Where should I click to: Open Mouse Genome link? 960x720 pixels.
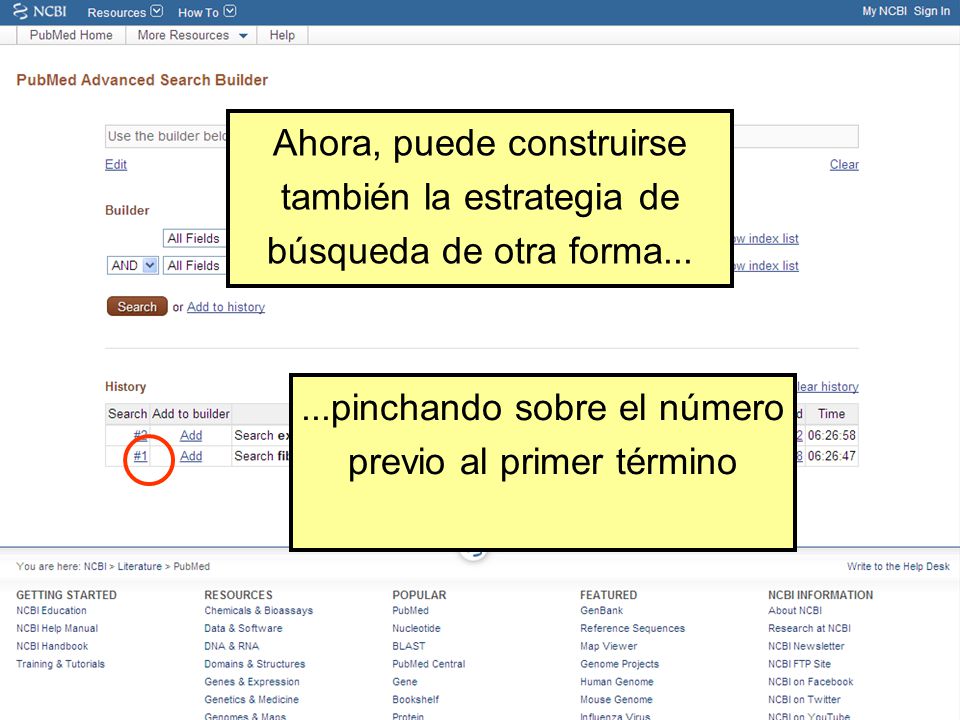point(616,699)
